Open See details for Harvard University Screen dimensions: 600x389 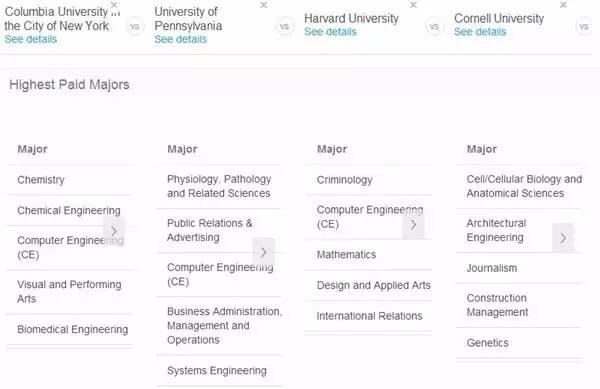click(330, 32)
